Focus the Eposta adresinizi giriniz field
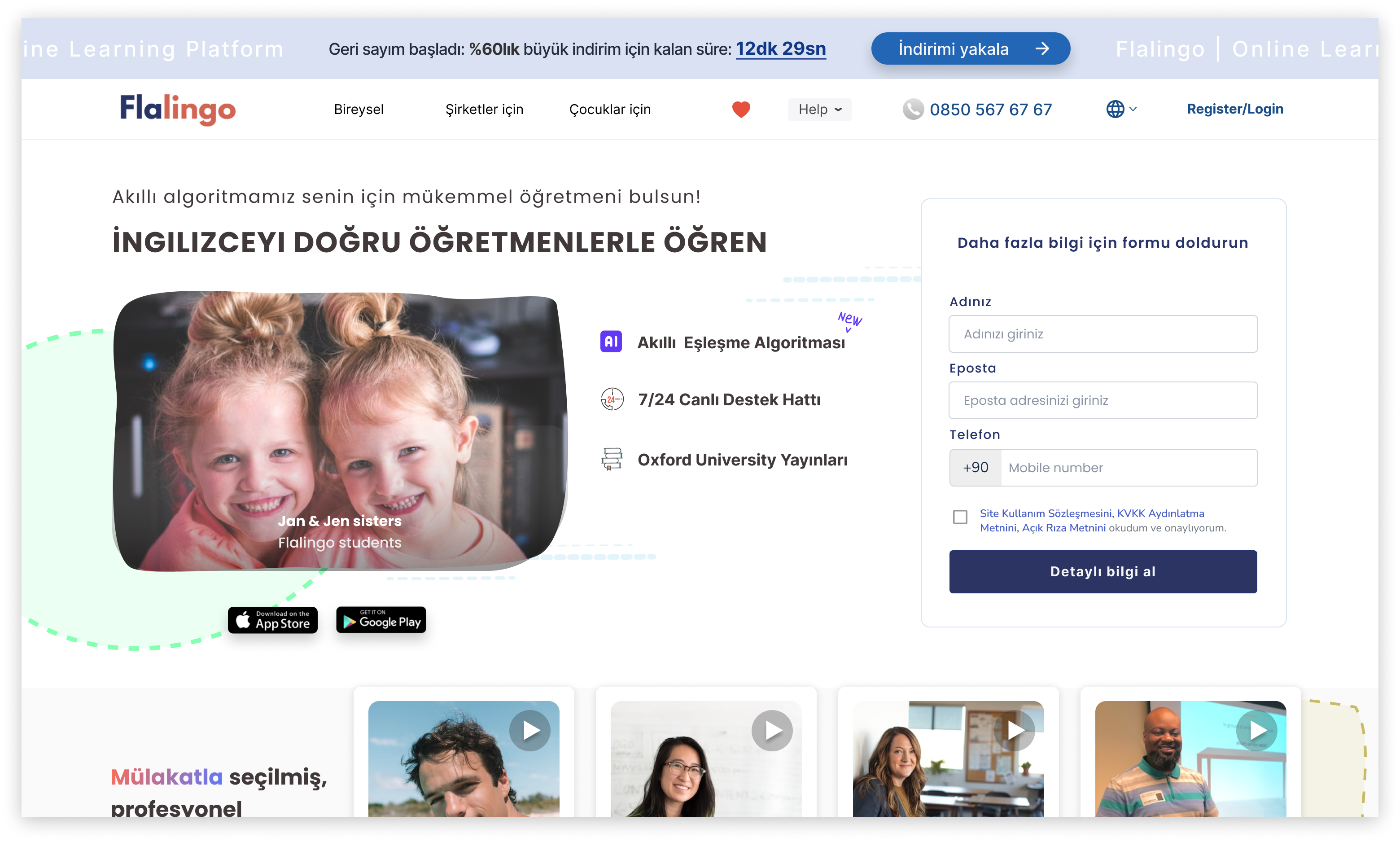The width and height of the screenshot is (1400, 842). (x=1102, y=400)
